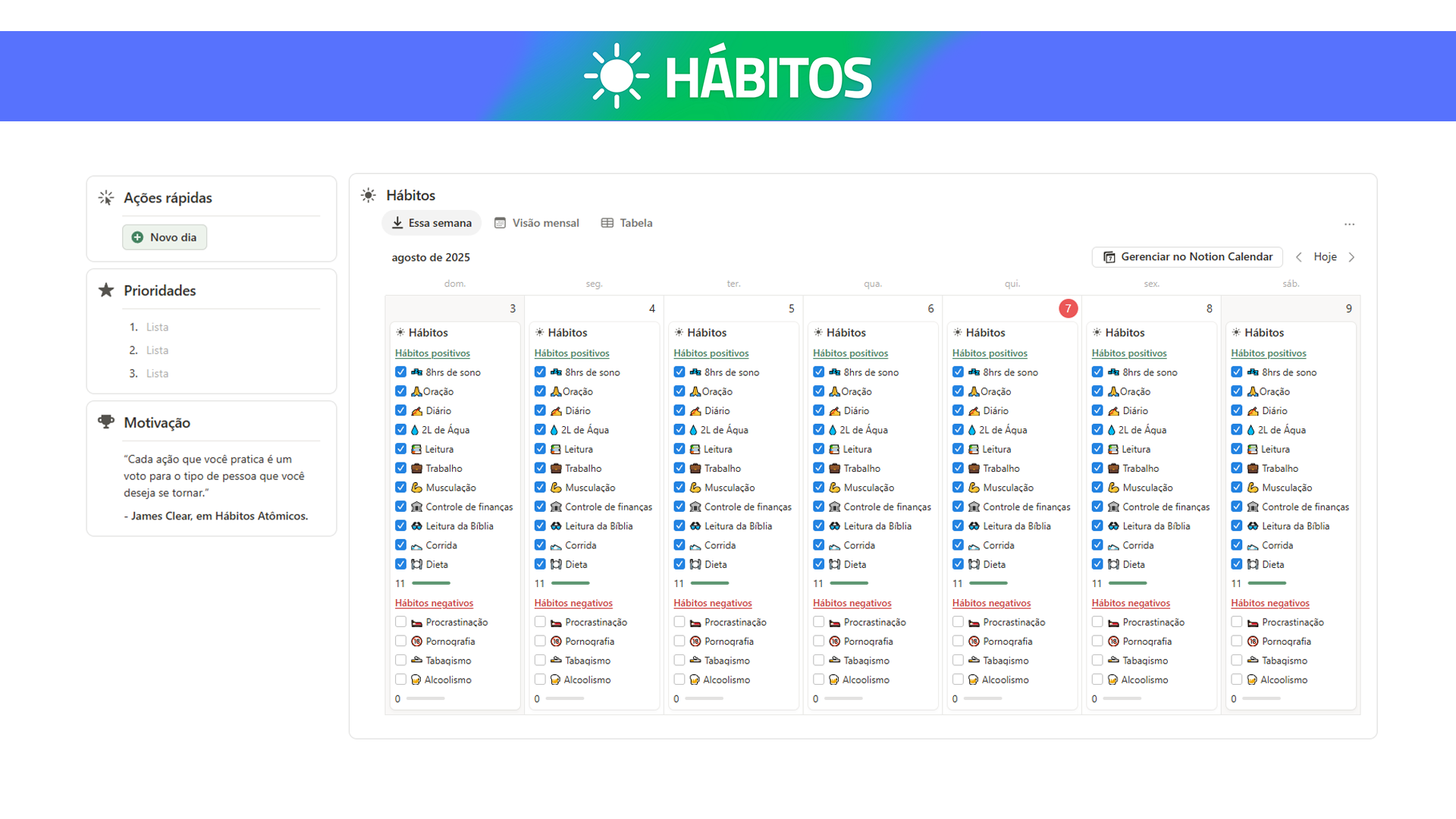Uncheck 8hrs de sono on Sunday column
This screenshot has height=819, width=1456.
pos(400,372)
